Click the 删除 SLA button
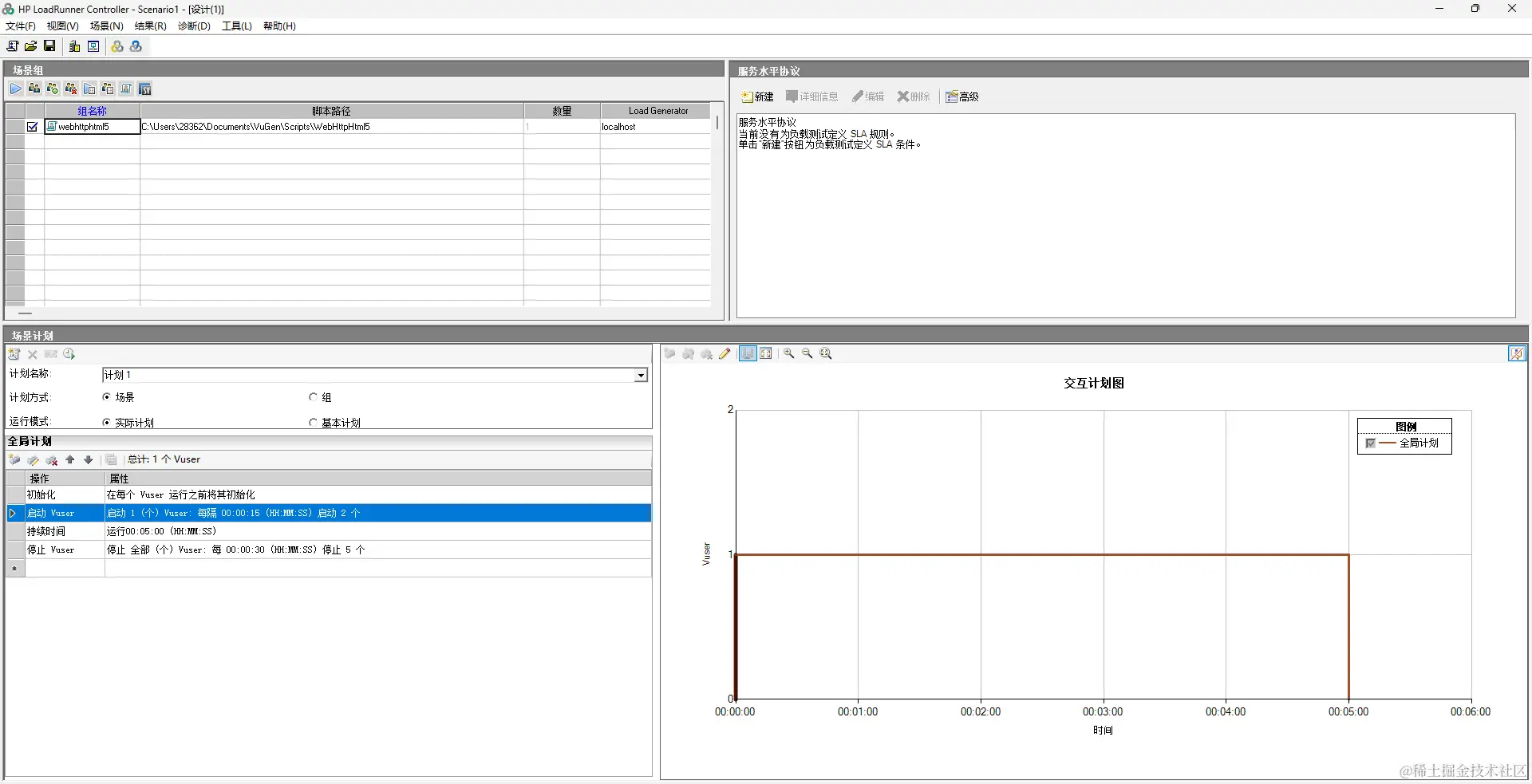The width and height of the screenshot is (1532, 784). [914, 97]
